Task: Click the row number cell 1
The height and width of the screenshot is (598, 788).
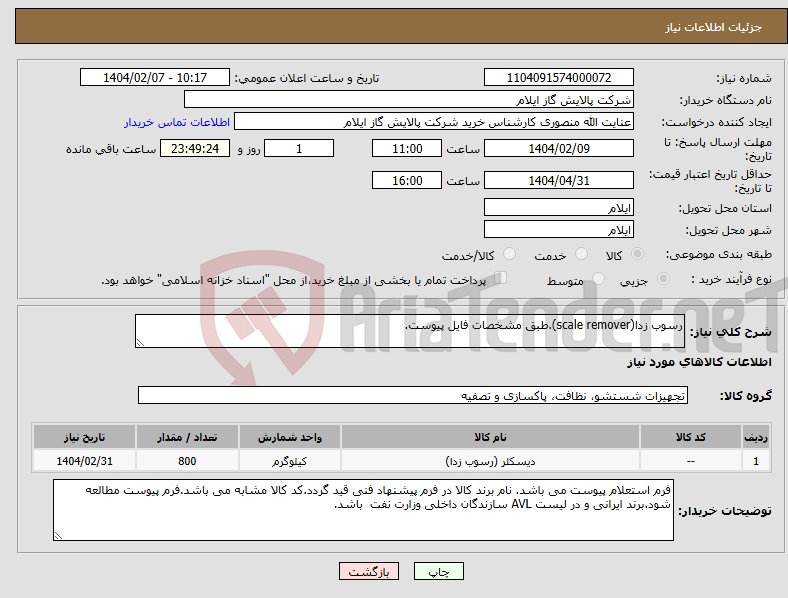Action: click(x=756, y=461)
